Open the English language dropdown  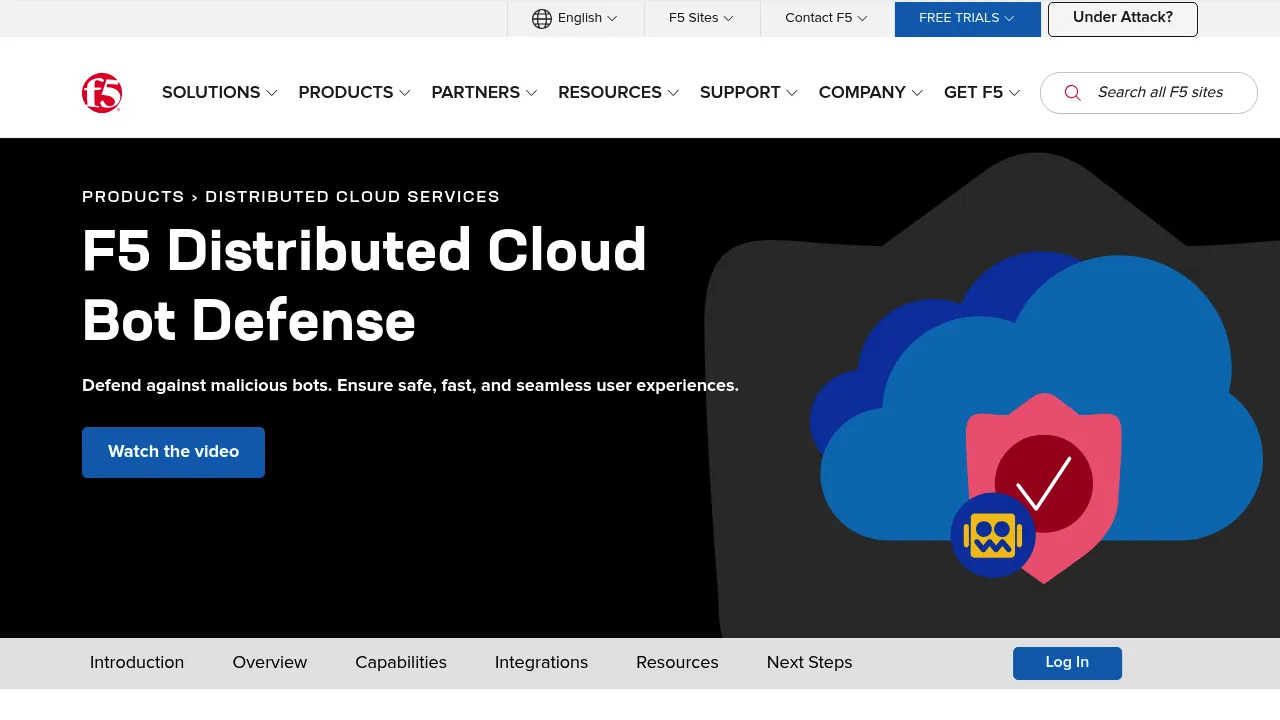[576, 18]
